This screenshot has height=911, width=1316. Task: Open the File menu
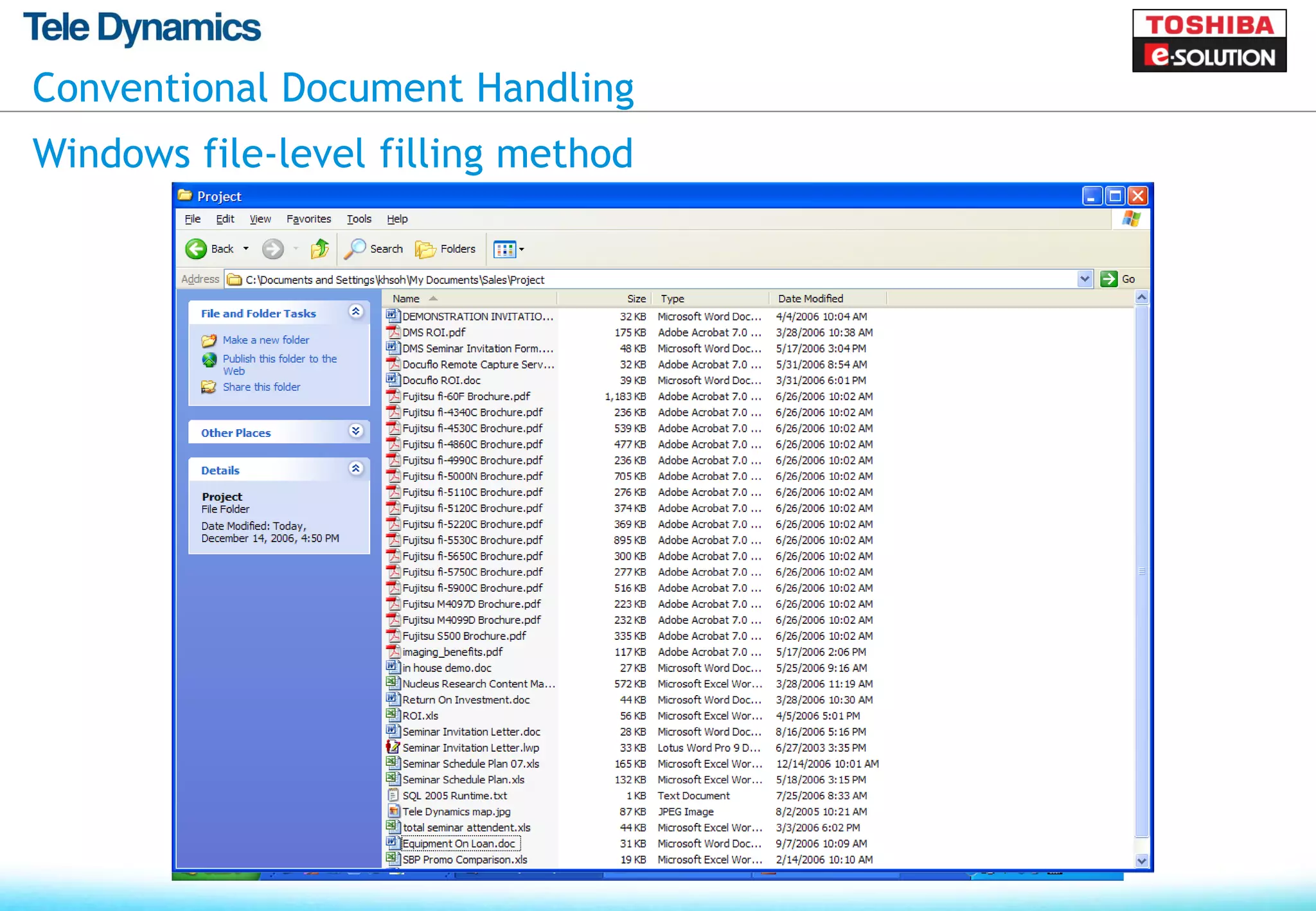pyautogui.click(x=193, y=219)
